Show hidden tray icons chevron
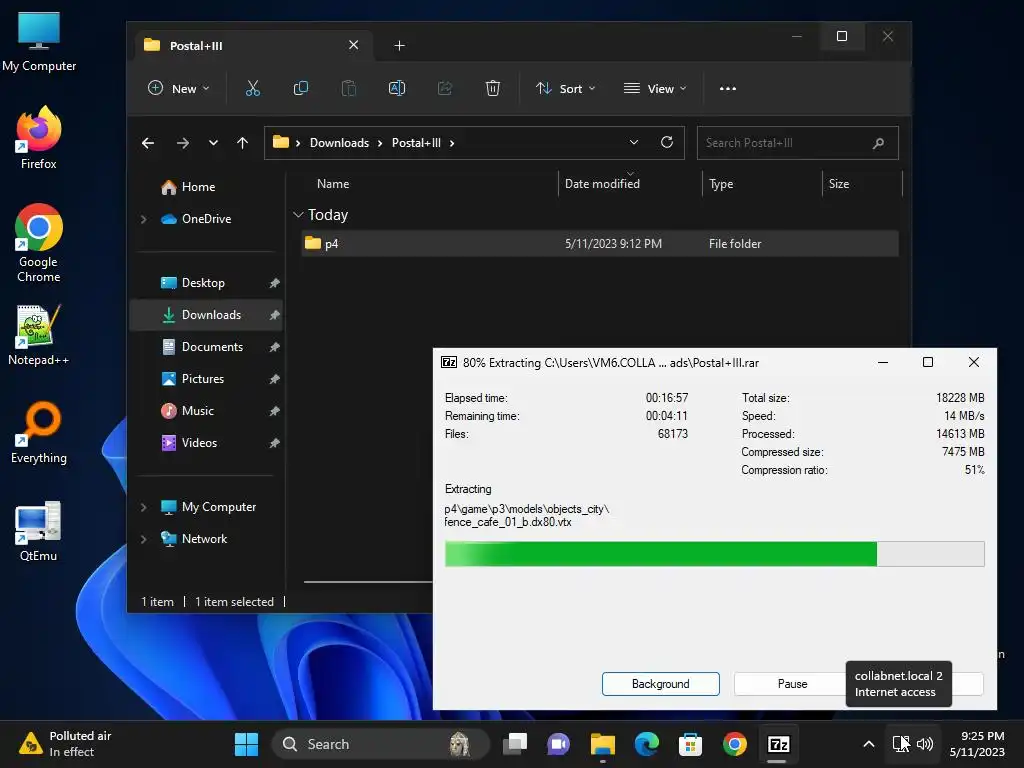 (x=869, y=744)
